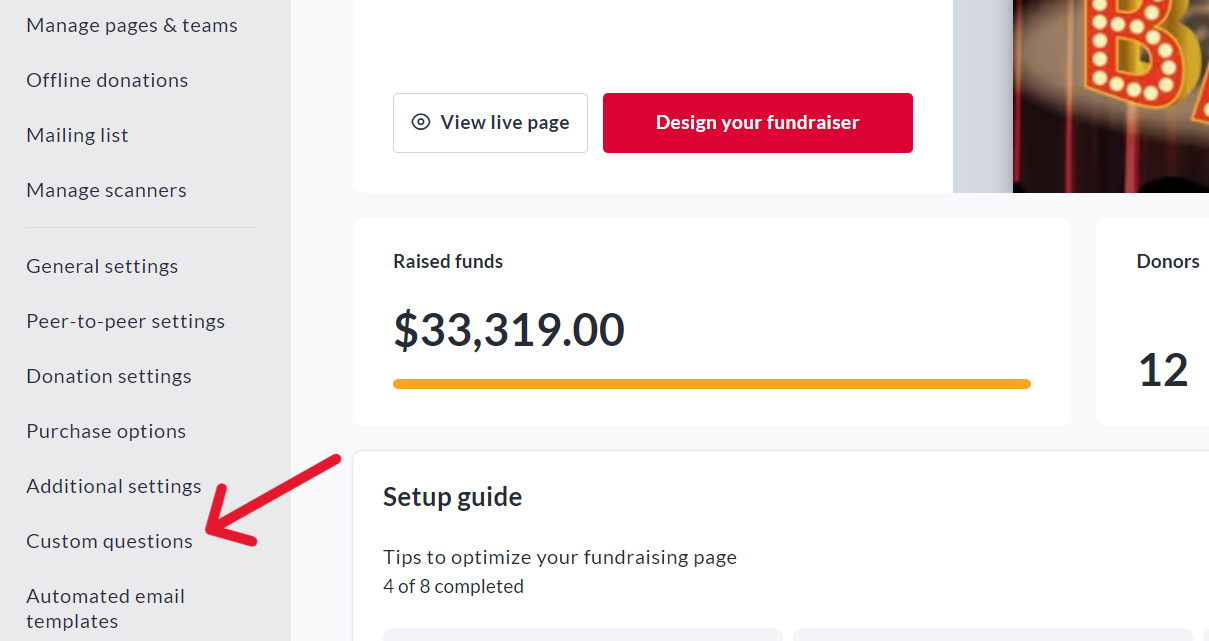
Task: Open Peer-to-peer settings
Action: pos(125,321)
